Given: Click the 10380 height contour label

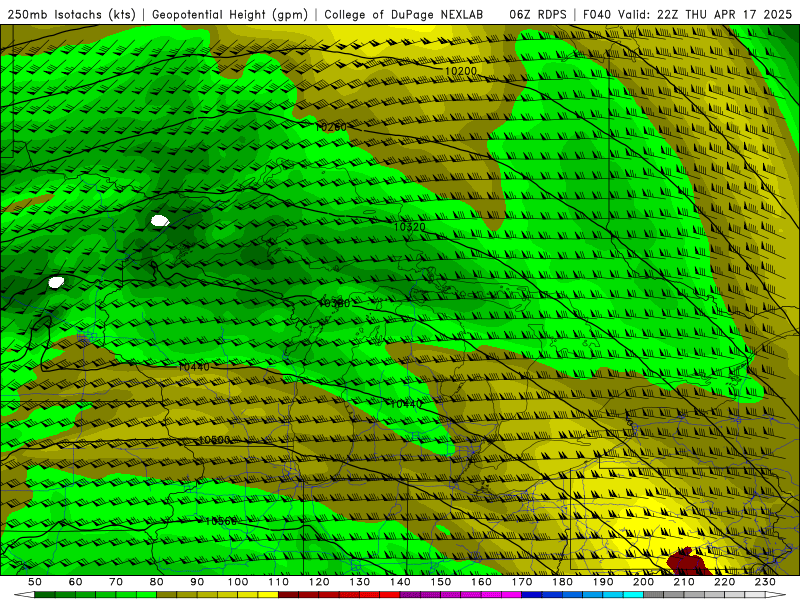Looking at the screenshot, I should [334, 303].
